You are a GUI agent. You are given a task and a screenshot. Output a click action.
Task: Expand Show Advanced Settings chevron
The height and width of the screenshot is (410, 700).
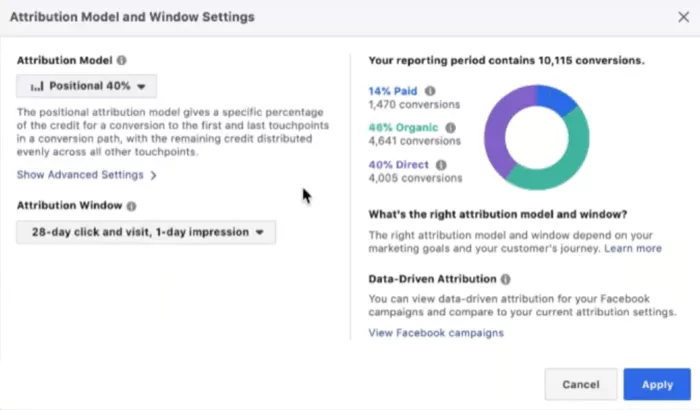(154, 175)
